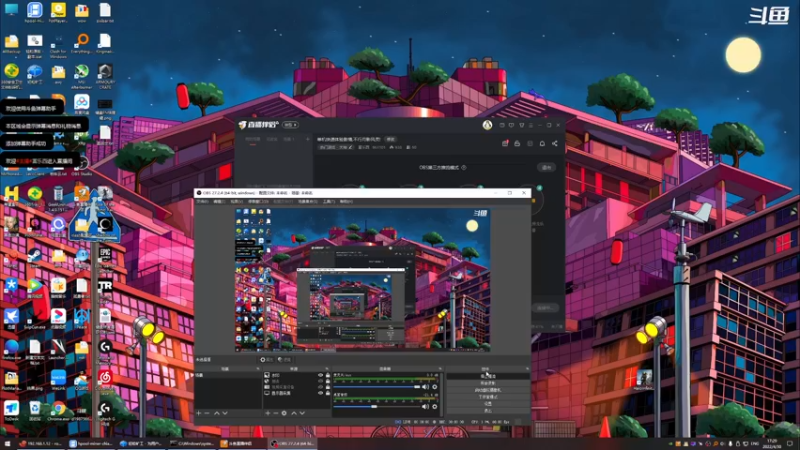Toggle the lock on the second OBS source
Image resolution: width=800 pixels, height=450 pixels.
(x=328, y=381)
